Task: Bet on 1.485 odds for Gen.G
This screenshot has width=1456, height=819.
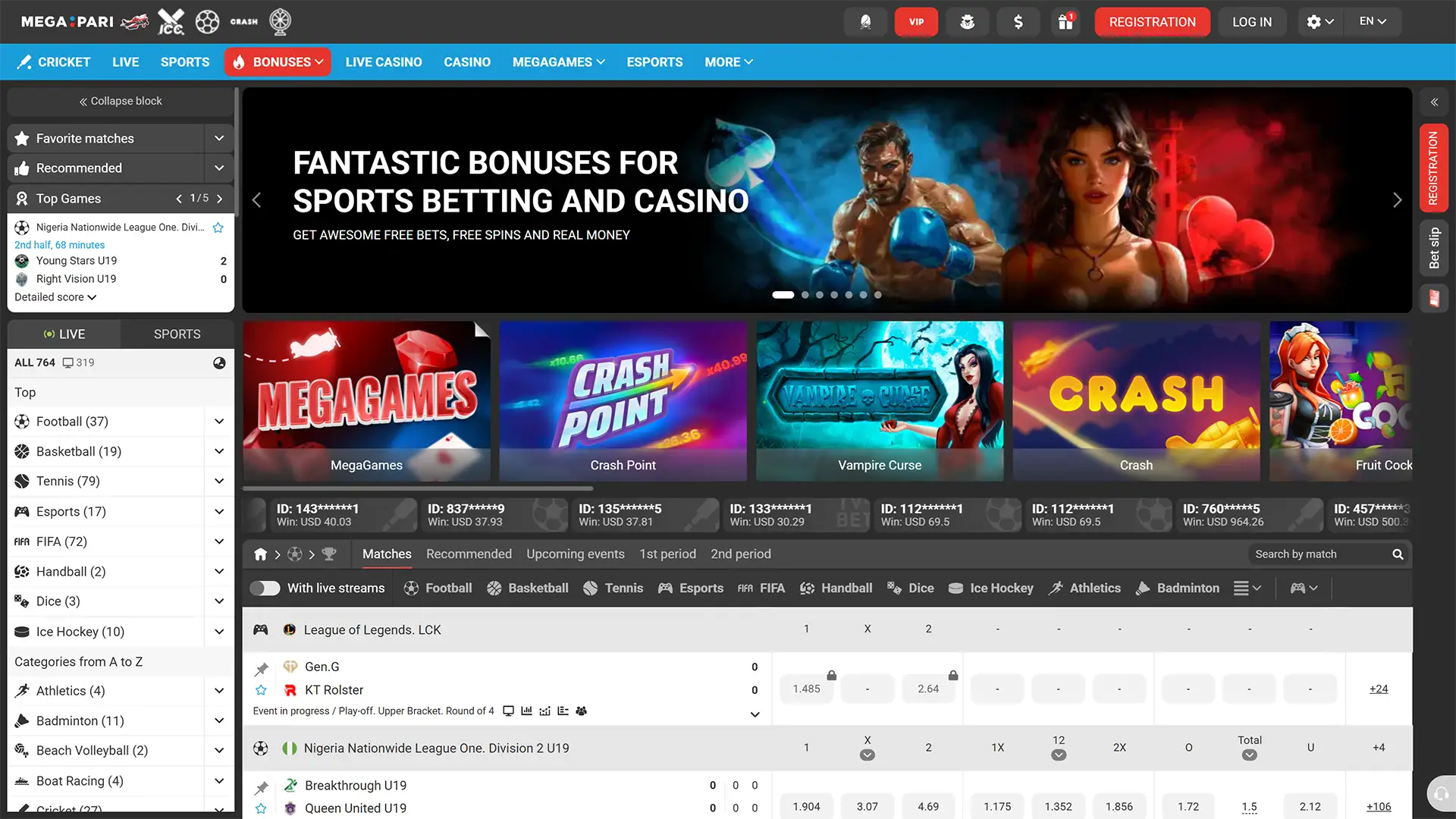Action: point(806,689)
